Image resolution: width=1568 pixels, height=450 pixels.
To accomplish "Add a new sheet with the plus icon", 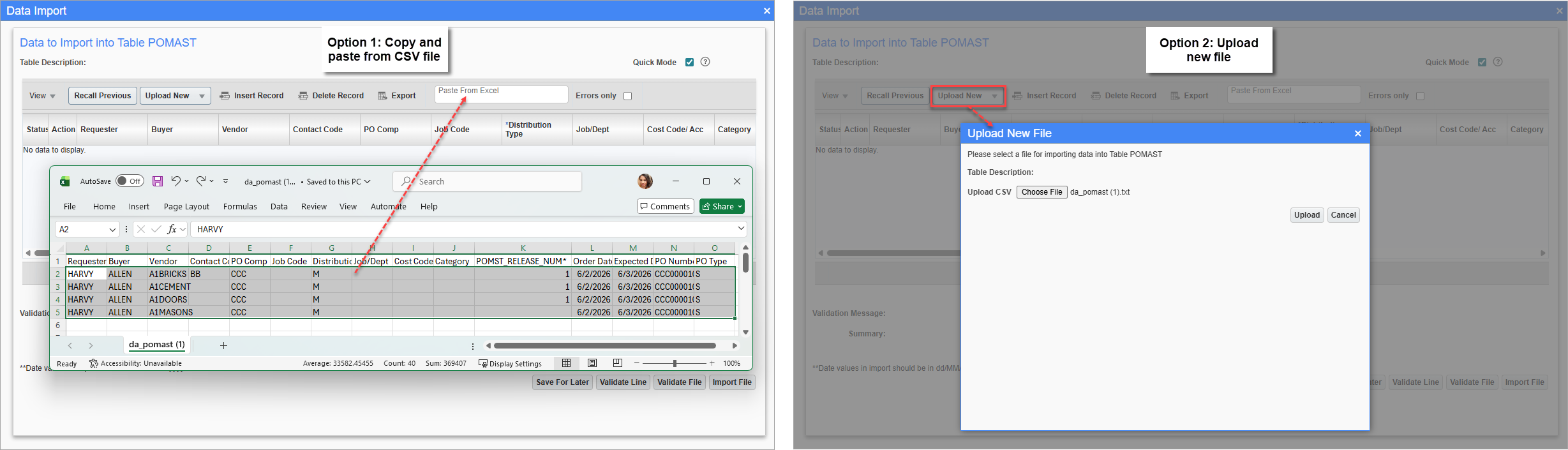I will point(223,345).
